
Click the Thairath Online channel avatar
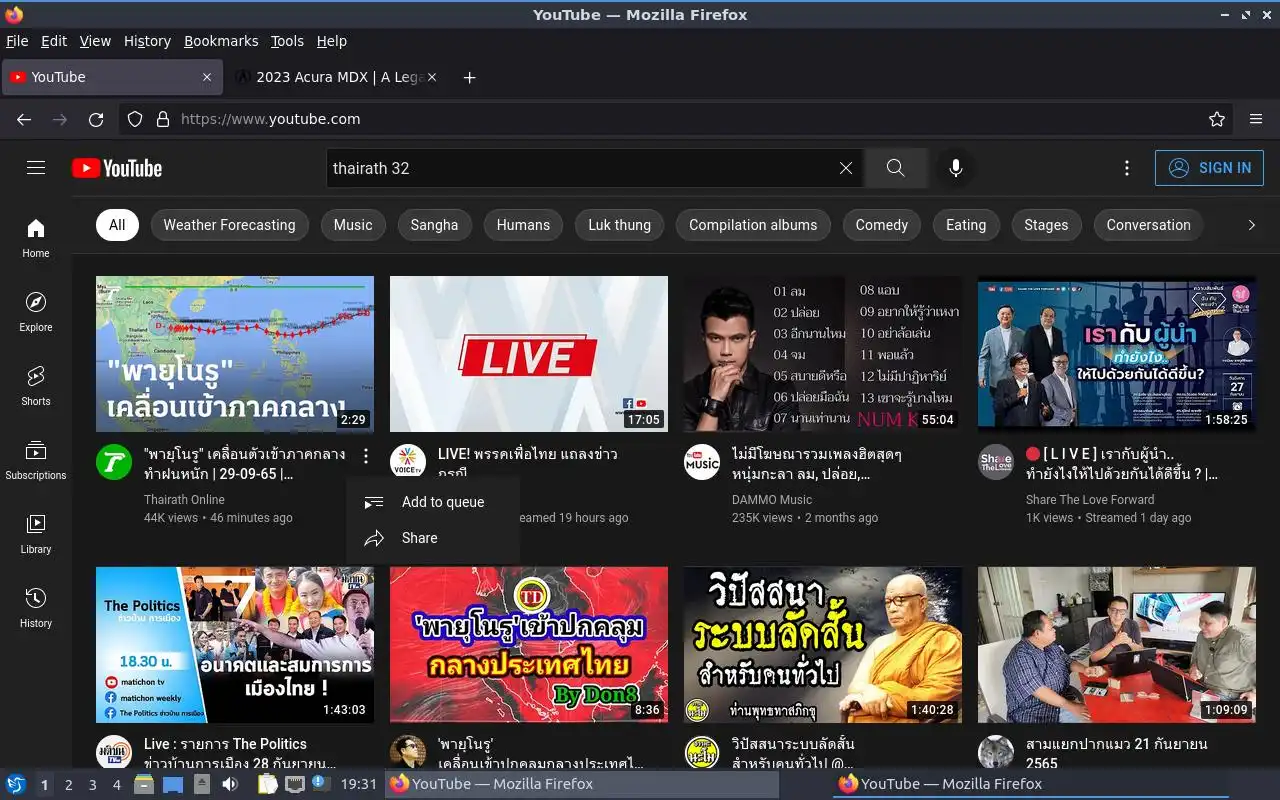coord(114,462)
